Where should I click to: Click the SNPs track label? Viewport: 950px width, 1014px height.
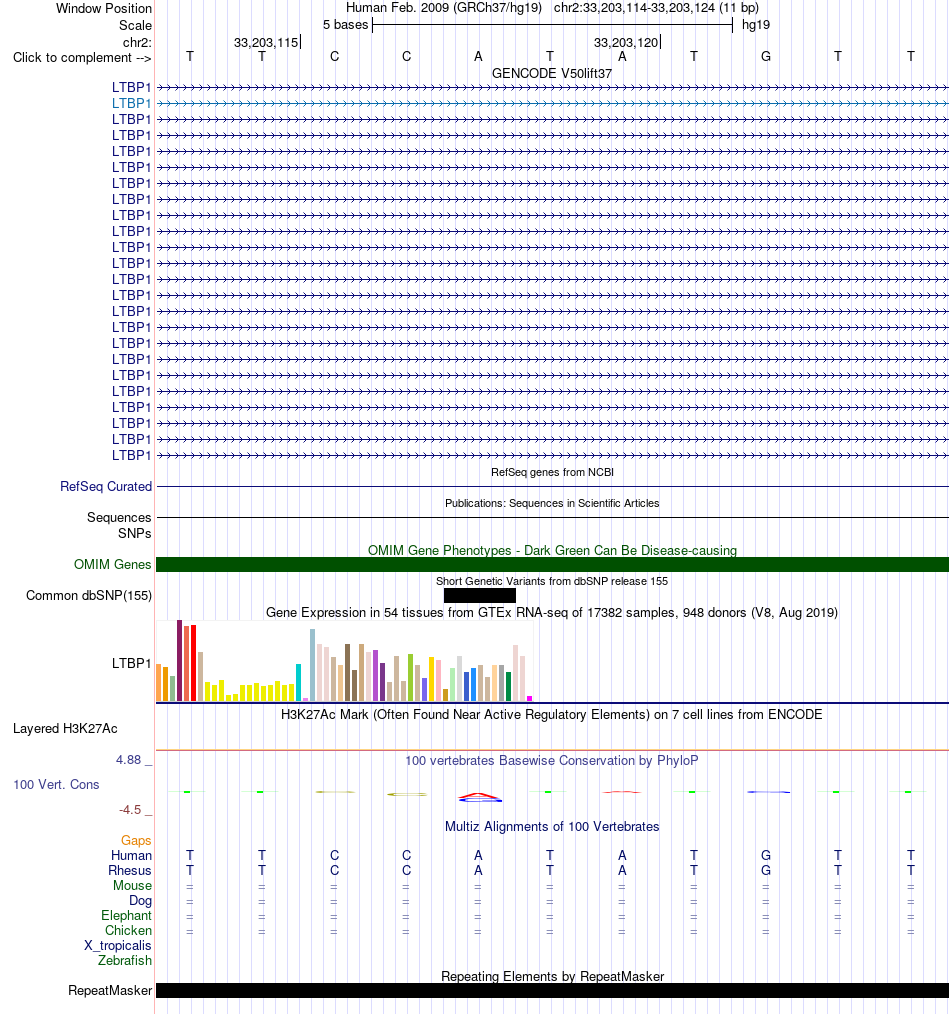135,534
